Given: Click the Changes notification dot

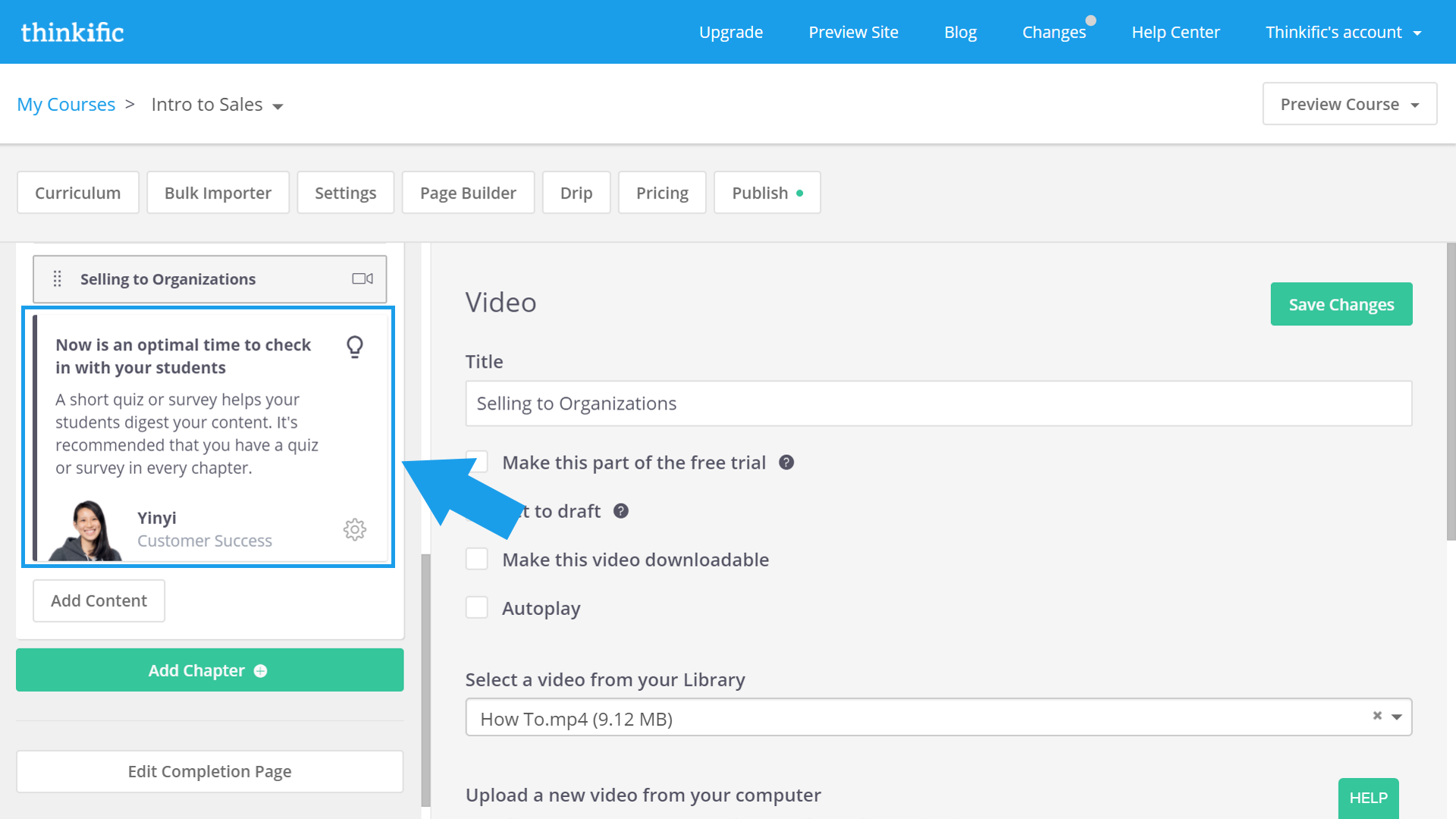Looking at the screenshot, I should click(x=1090, y=20).
